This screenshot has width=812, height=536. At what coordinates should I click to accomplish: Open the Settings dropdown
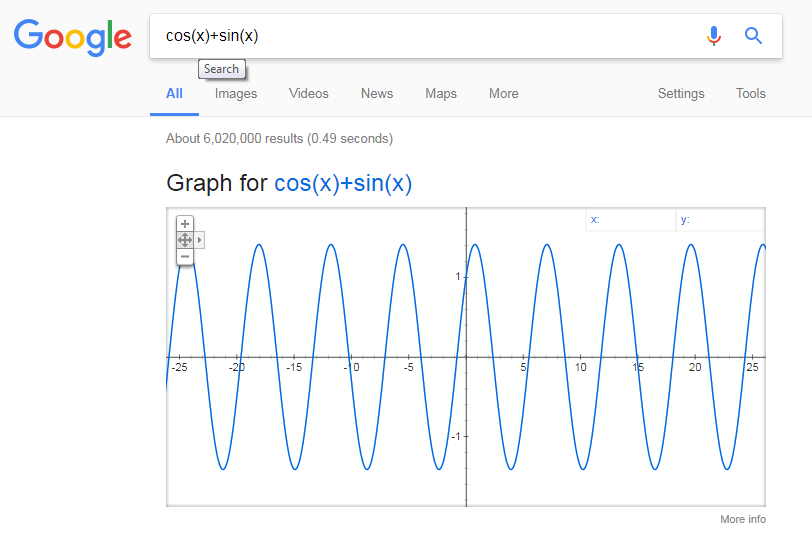681,94
